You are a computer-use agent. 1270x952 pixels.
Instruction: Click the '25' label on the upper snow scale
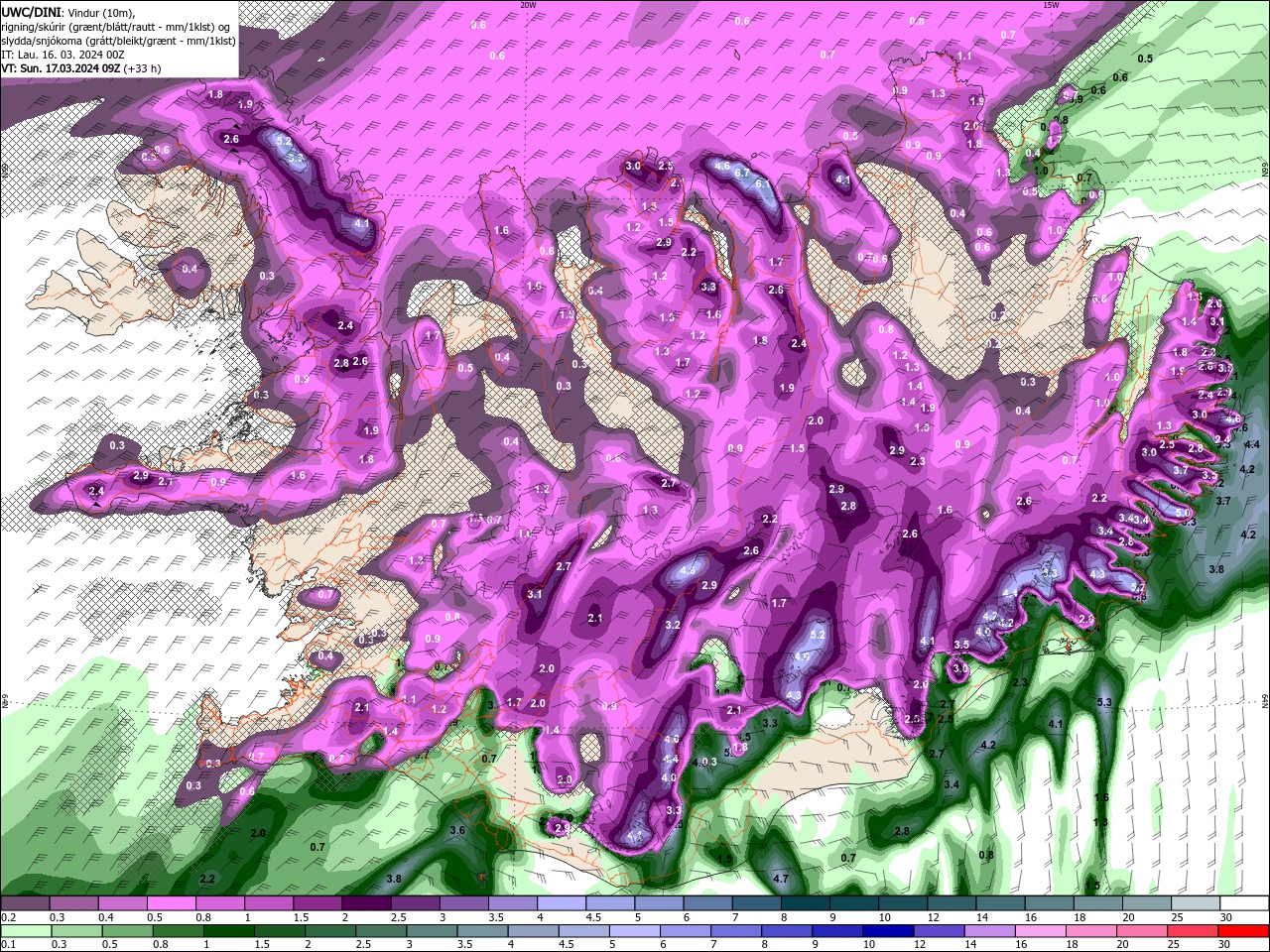tap(1176, 917)
